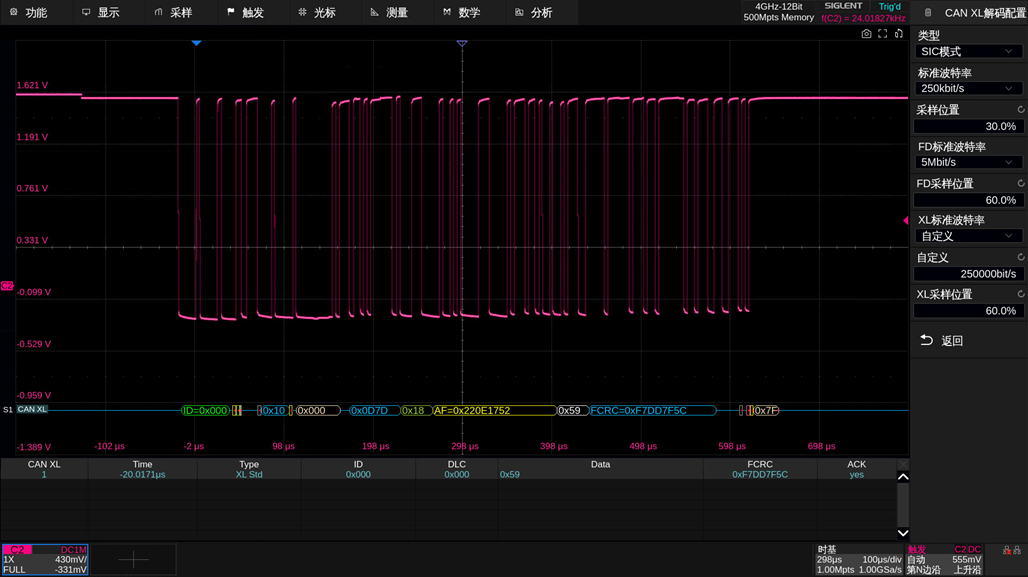Open the 光标 menu

(x=317, y=12)
